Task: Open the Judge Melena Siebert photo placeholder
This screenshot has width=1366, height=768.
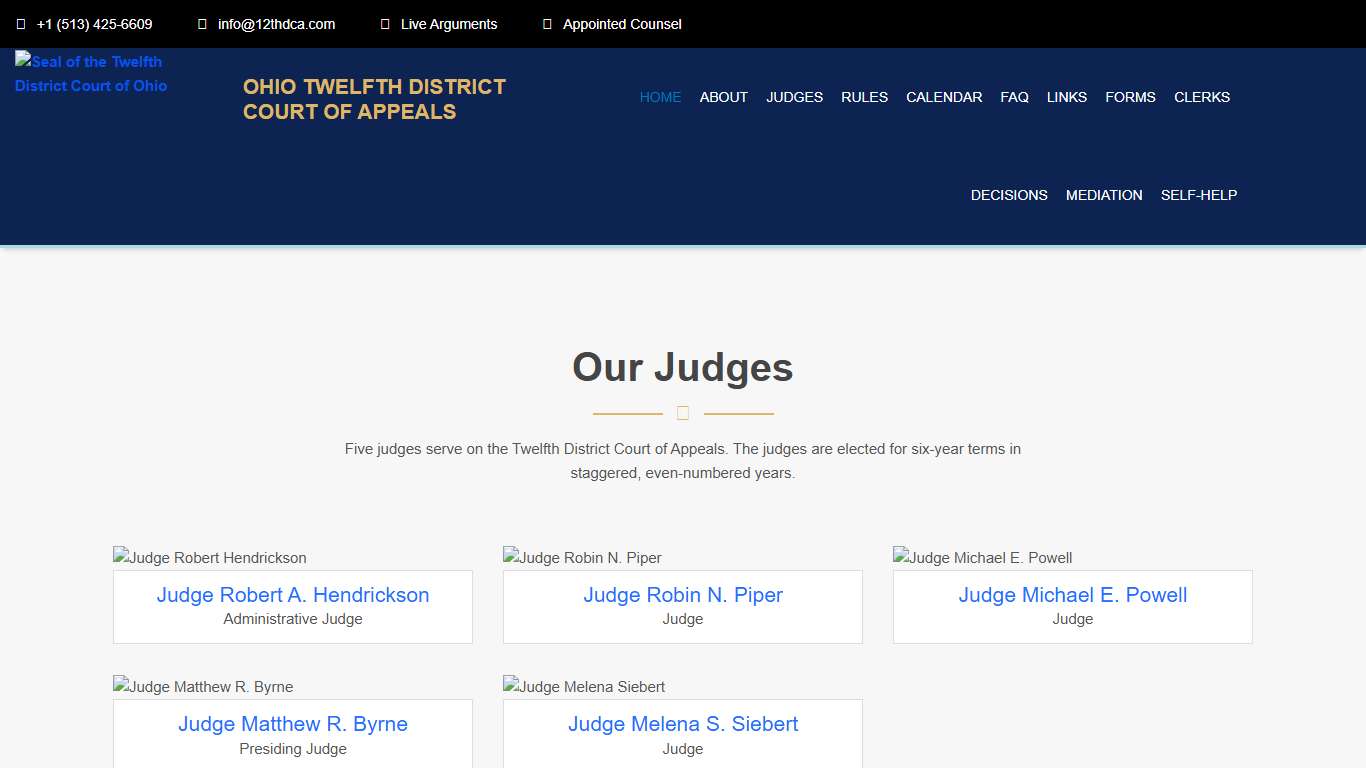Action: [583, 686]
